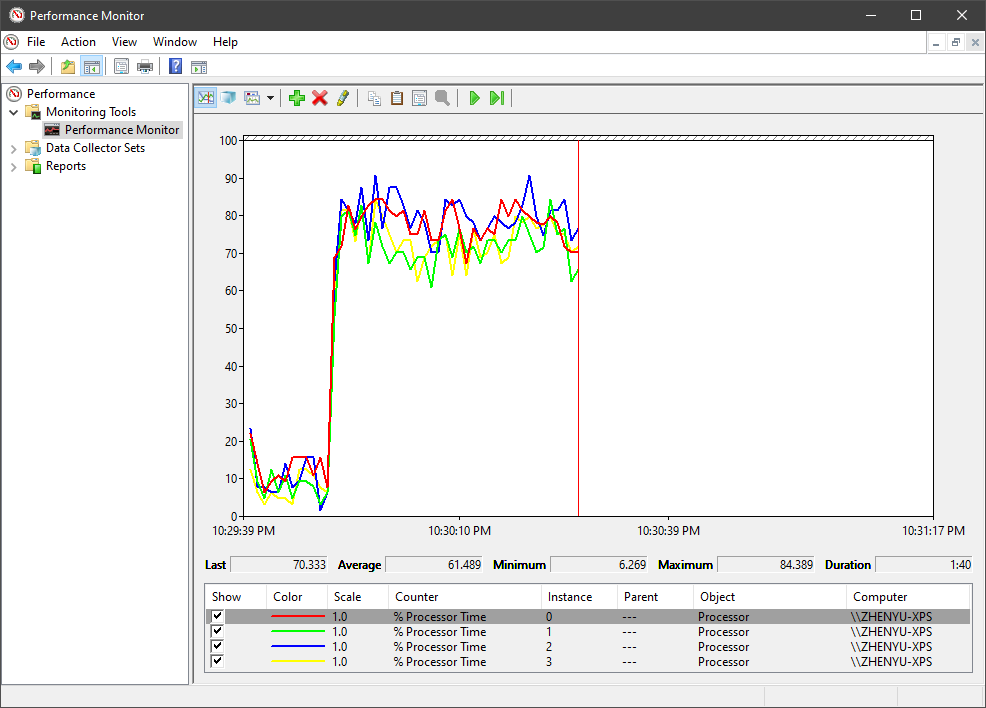The width and height of the screenshot is (986, 708).
Task: Toggle the Highlight pencil icon
Action: pos(343,98)
